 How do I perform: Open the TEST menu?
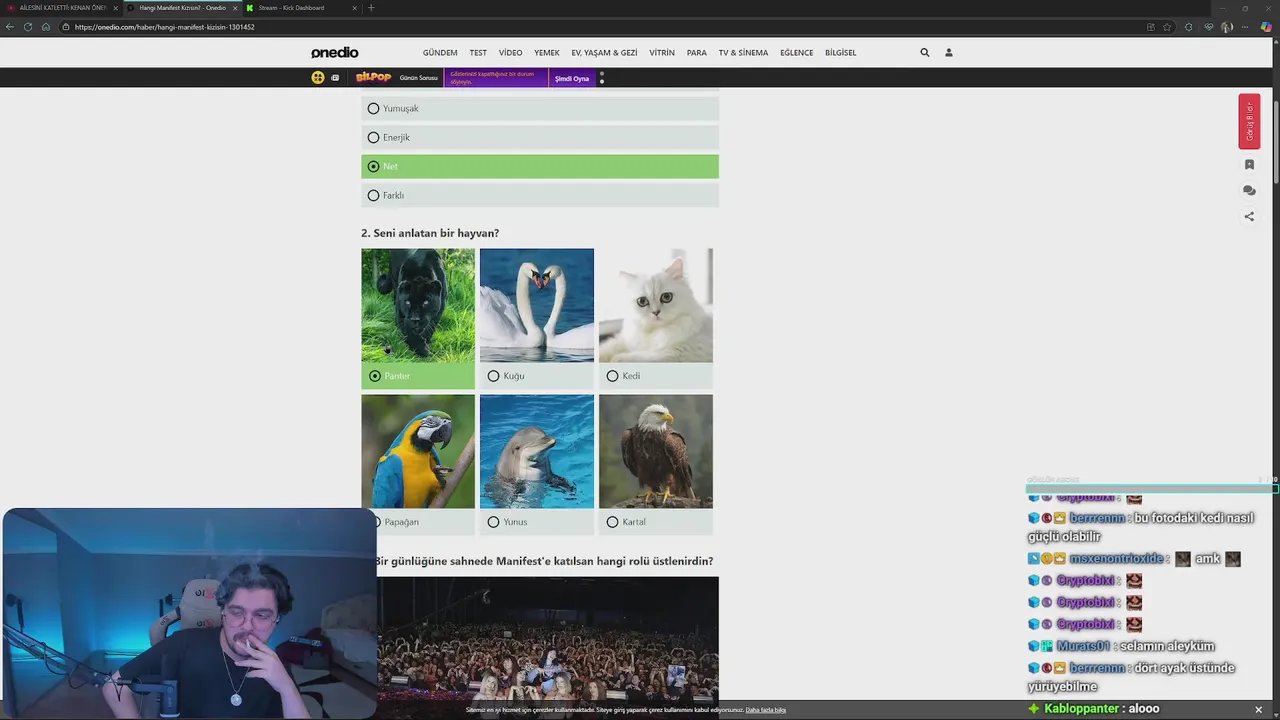point(478,53)
